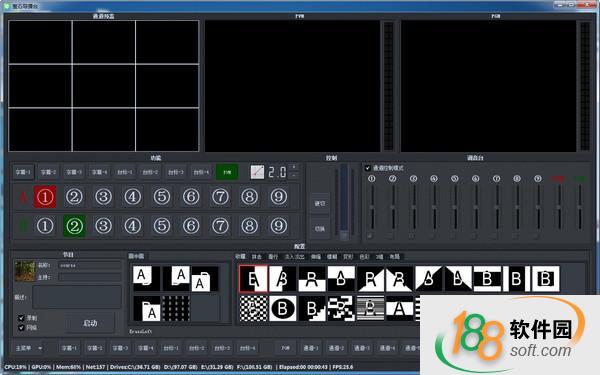This screenshot has height=375, width=600.
Task: Click the 名称 input field
Action: click(90, 265)
